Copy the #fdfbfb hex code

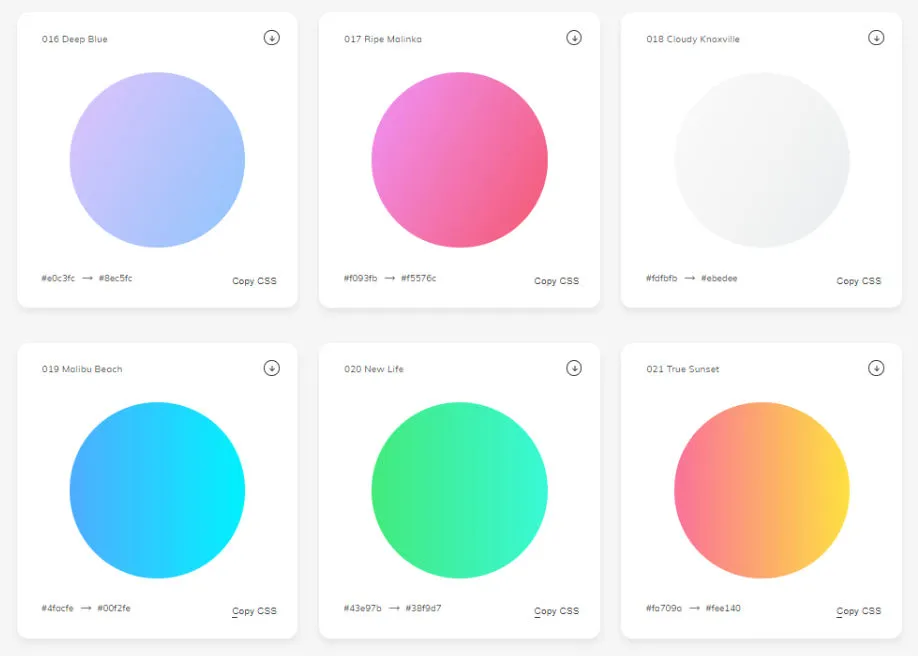(x=662, y=278)
